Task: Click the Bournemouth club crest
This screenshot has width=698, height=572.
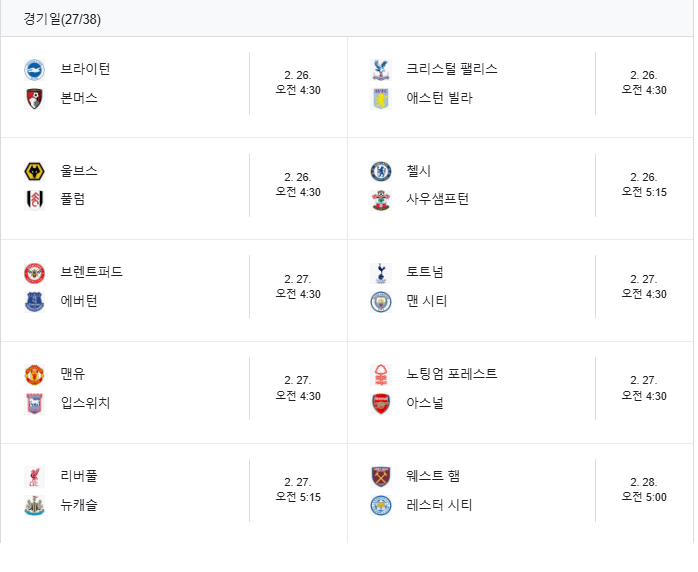Action: point(34,99)
